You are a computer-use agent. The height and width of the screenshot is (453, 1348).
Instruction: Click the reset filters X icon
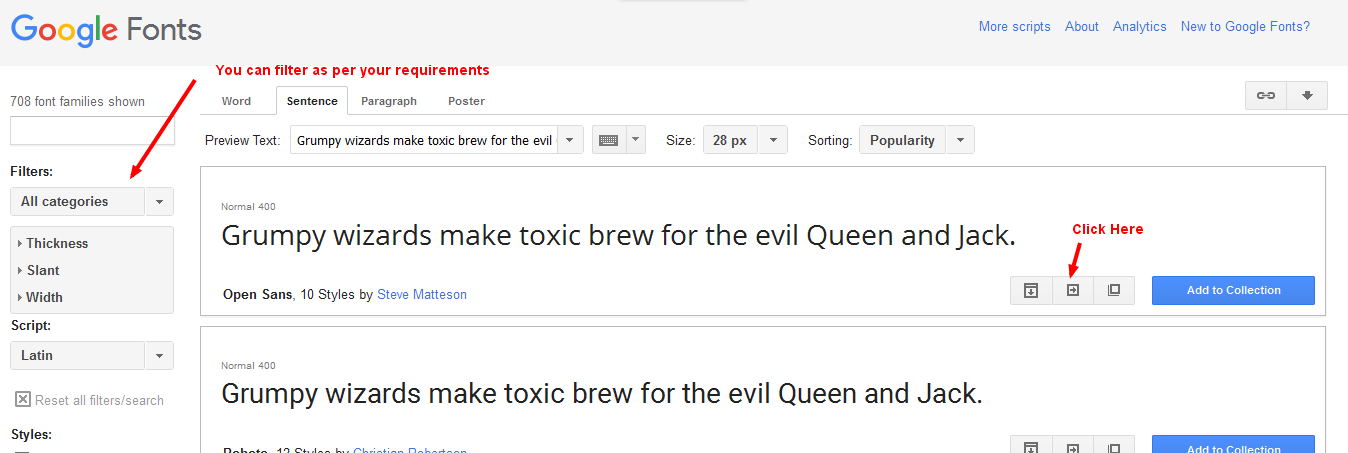22,400
